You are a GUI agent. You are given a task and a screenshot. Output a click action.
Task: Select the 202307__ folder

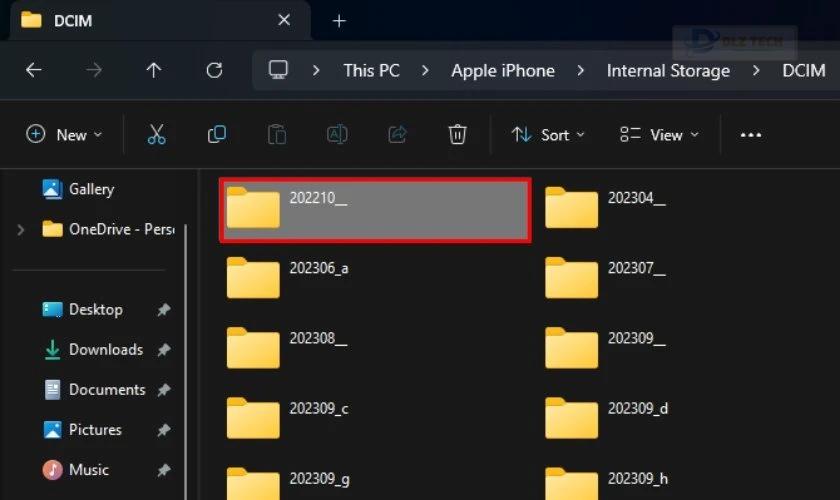pos(605,278)
